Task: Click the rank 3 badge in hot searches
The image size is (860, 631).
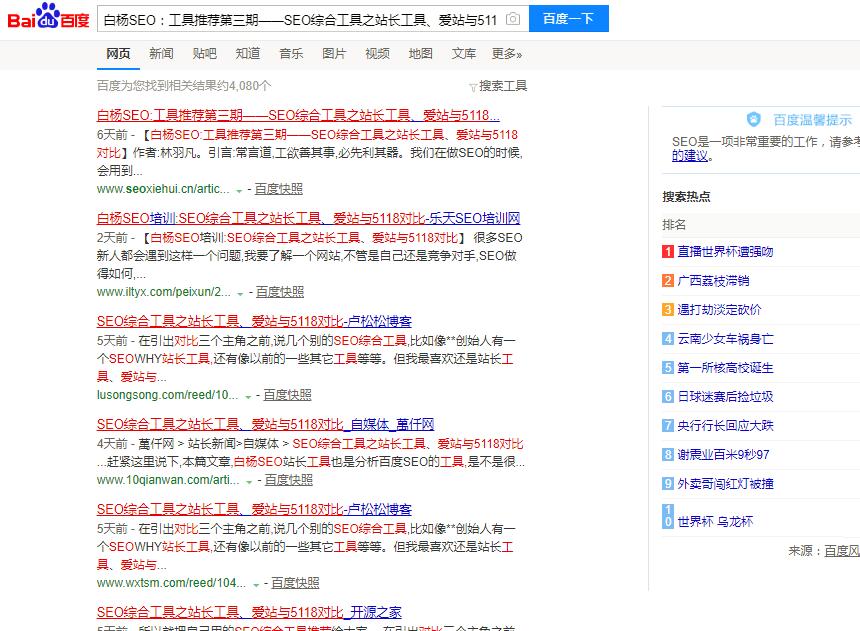Action: click(667, 310)
